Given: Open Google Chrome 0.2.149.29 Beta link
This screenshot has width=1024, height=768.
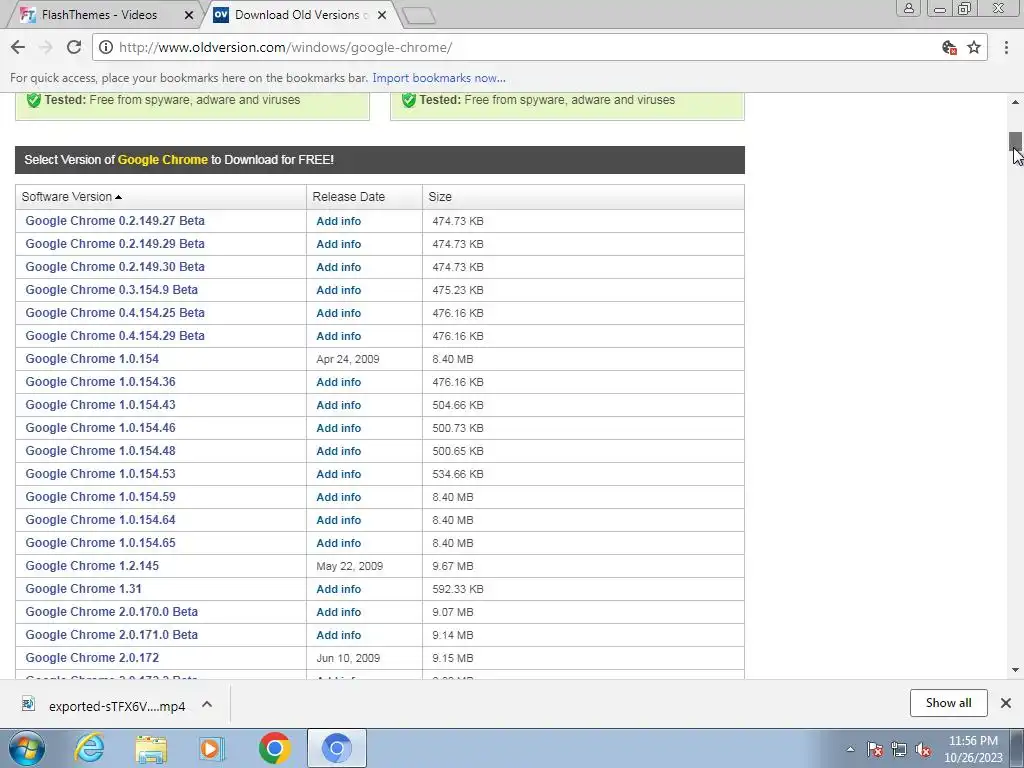Looking at the screenshot, I should coord(115,244).
